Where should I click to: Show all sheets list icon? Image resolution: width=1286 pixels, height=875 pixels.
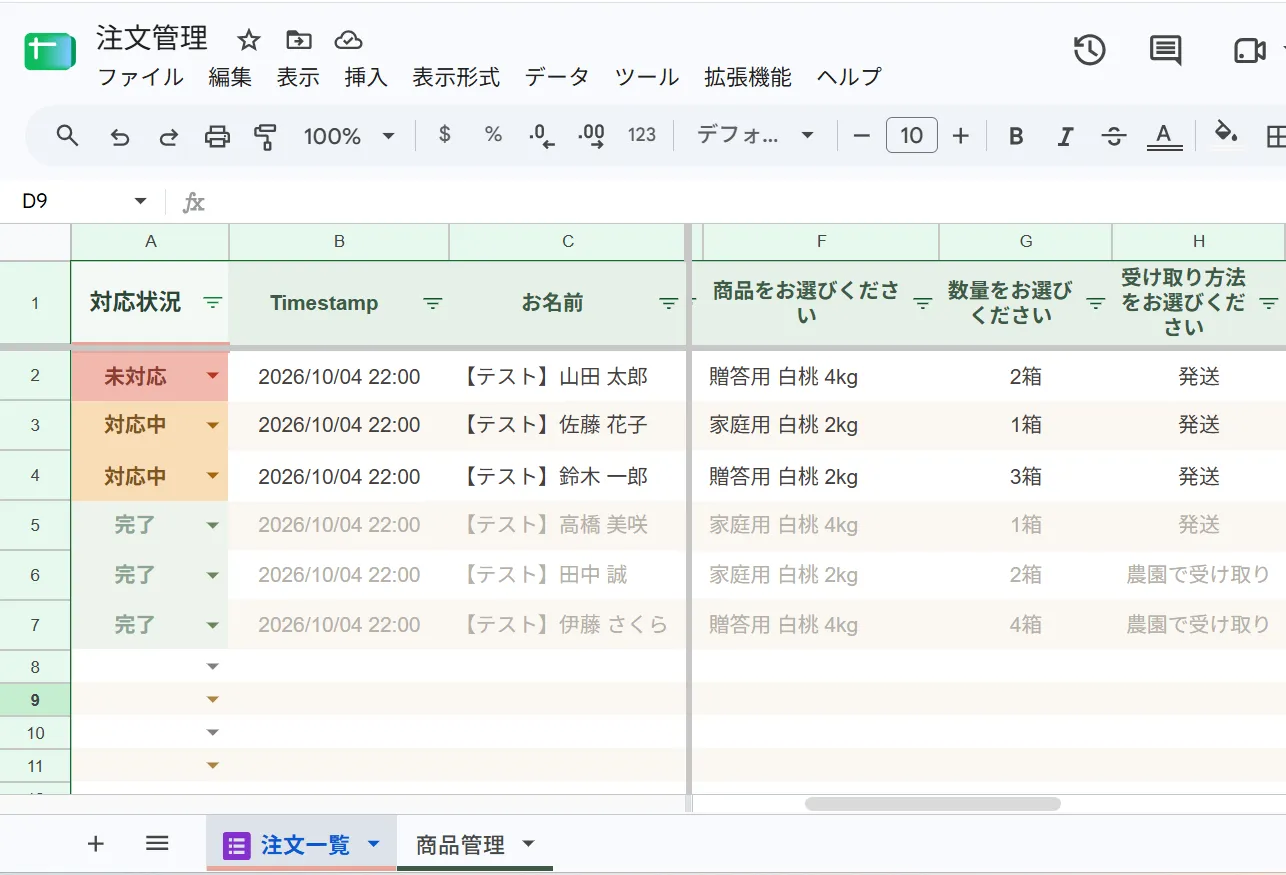tap(157, 844)
